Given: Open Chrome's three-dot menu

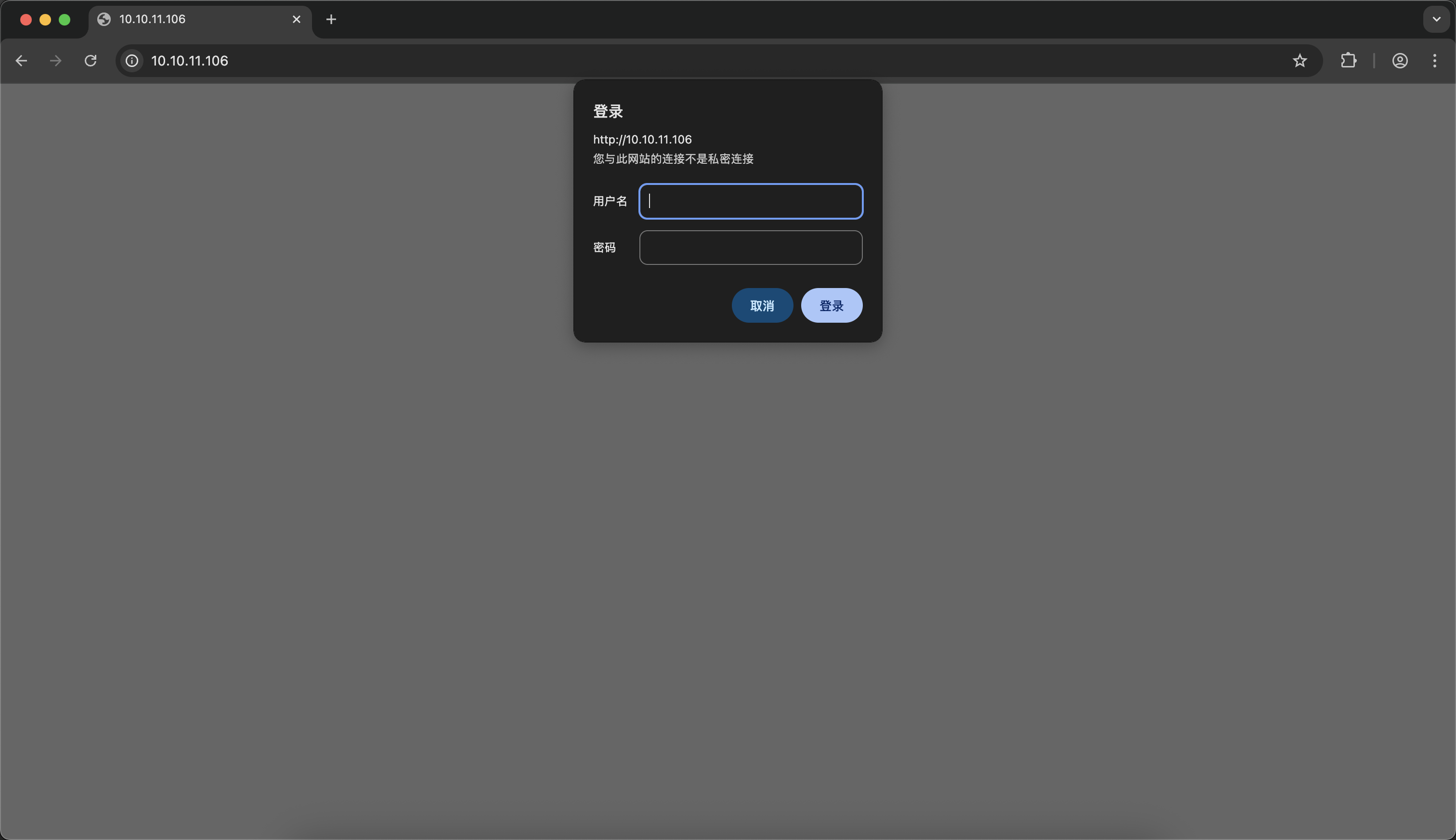Looking at the screenshot, I should 1435,61.
